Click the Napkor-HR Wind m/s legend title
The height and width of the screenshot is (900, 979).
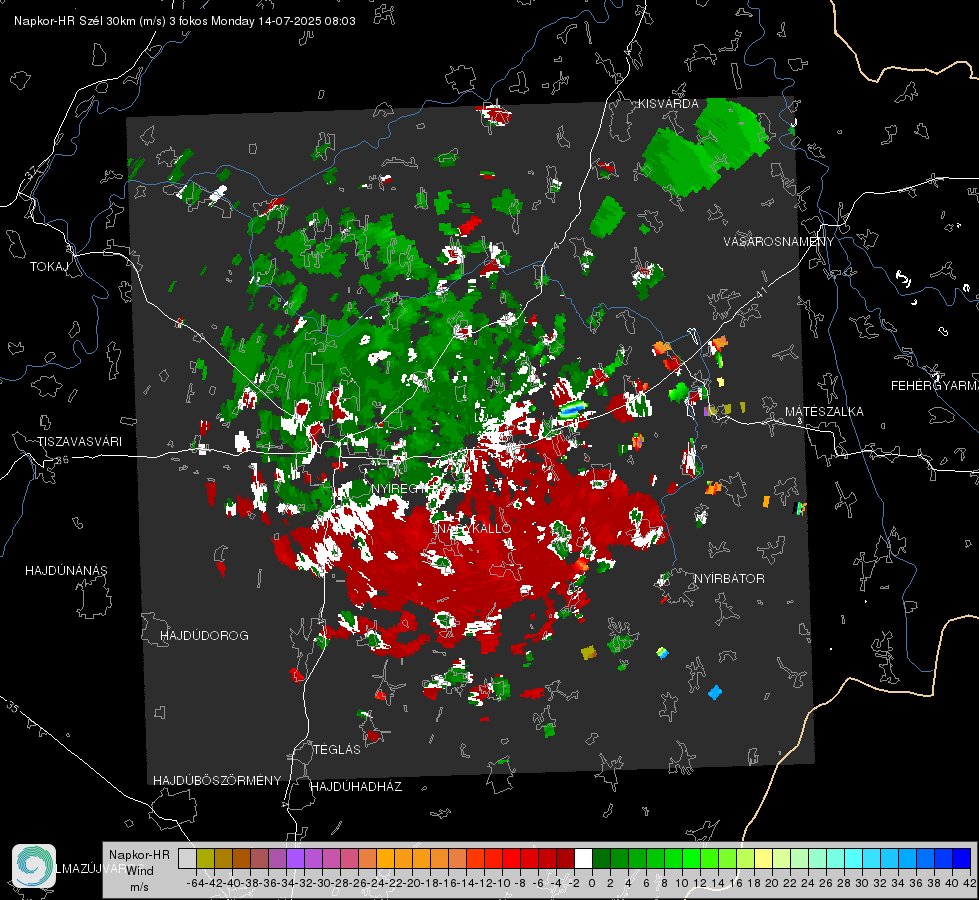[x=139, y=871]
